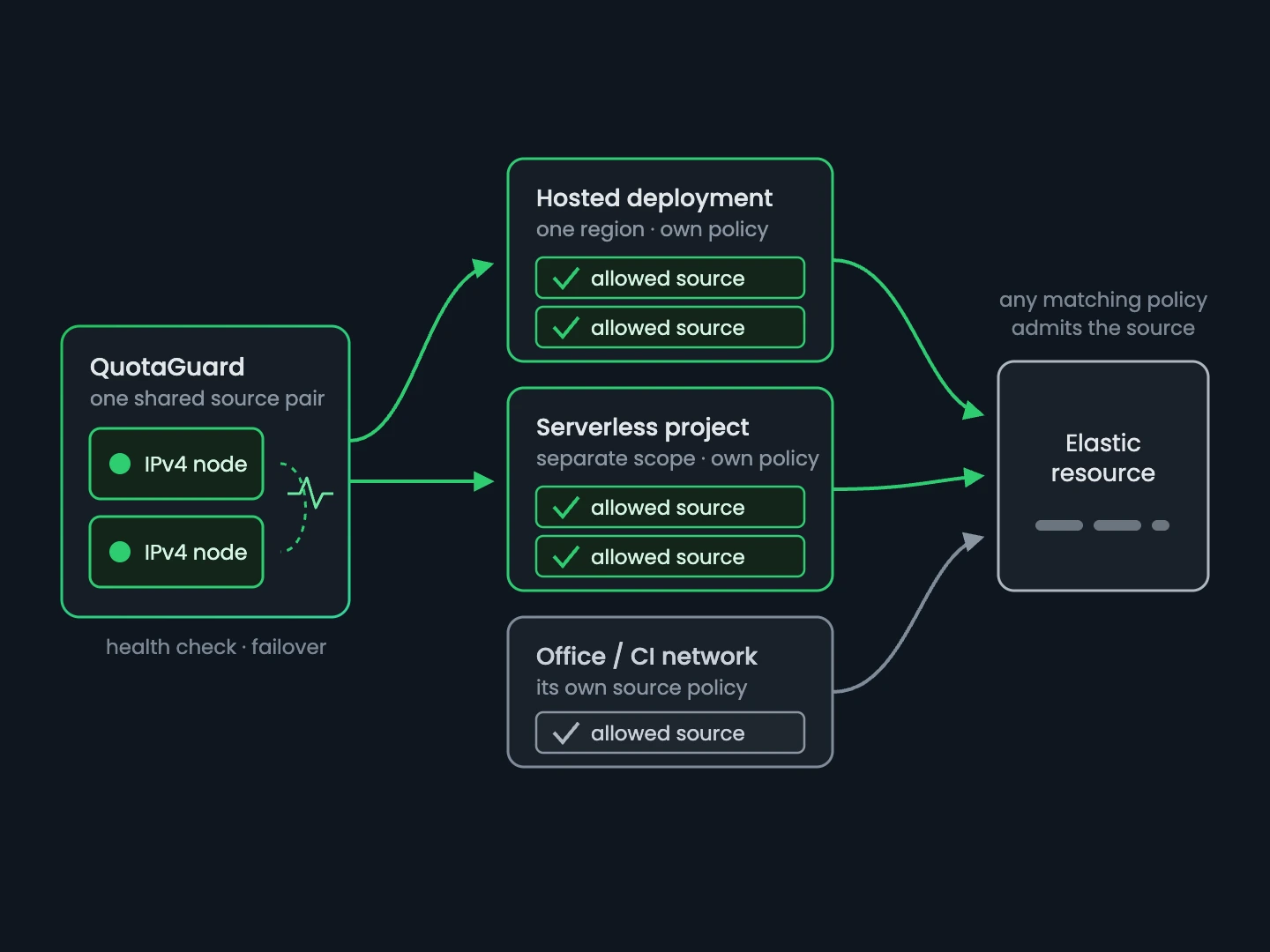Click 'any matching policy admits the source' caption
The height and width of the screenshot is (952, 1270).
(1102, 314)
